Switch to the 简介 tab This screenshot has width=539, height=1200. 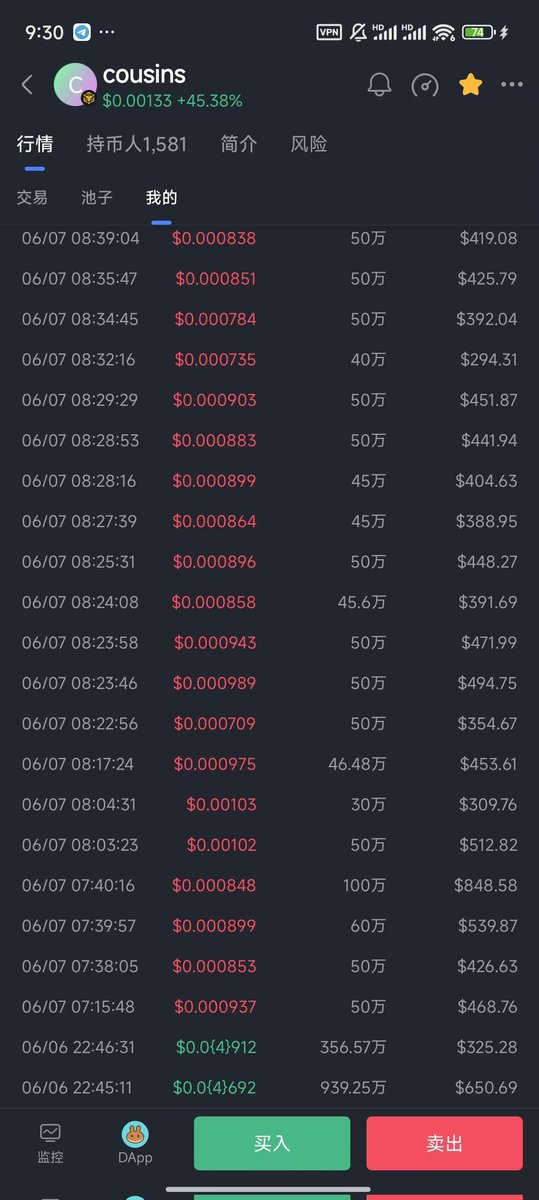(x=238, y=144)
